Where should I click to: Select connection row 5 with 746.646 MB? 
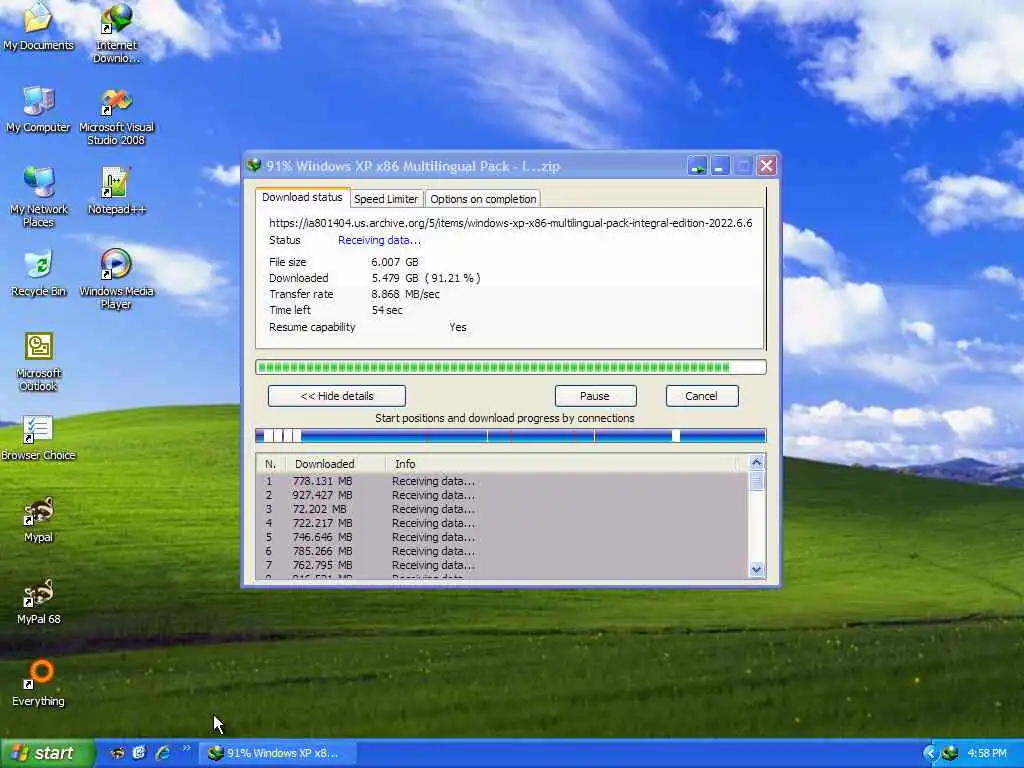pos(502,537)
